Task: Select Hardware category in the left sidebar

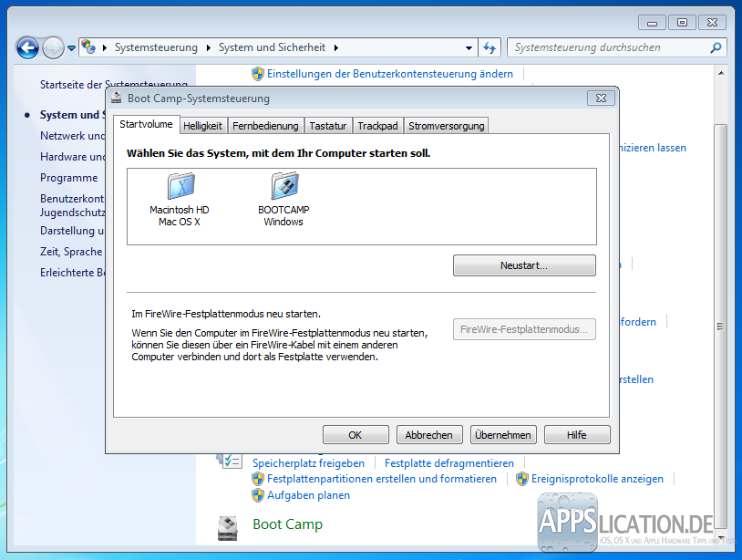Action: click(x=72, y=157)
